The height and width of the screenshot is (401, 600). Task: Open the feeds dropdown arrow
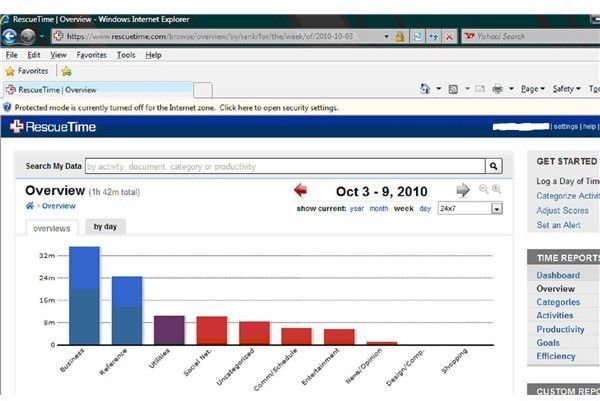(467, 89)
